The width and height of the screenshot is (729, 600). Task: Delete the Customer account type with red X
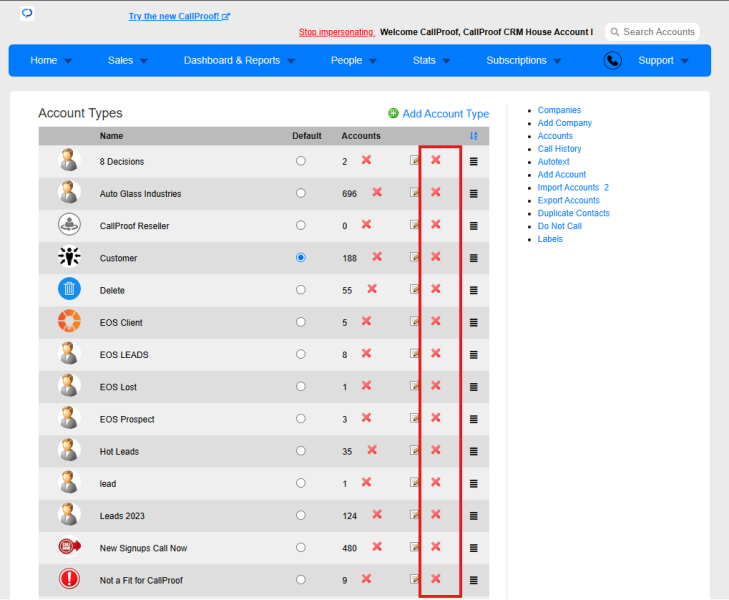[x=436, y=257]
